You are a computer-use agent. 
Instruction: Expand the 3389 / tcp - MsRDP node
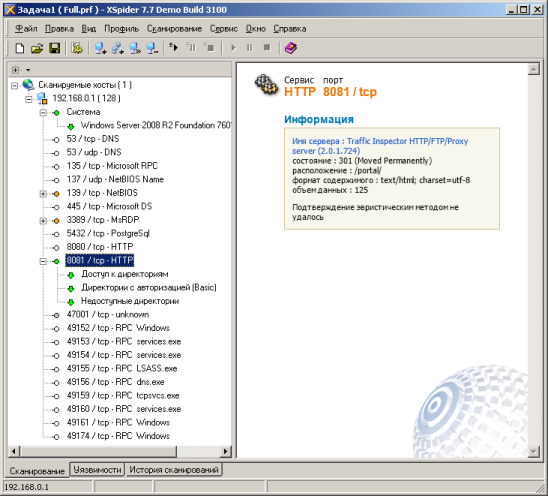[x=43, y=221]
